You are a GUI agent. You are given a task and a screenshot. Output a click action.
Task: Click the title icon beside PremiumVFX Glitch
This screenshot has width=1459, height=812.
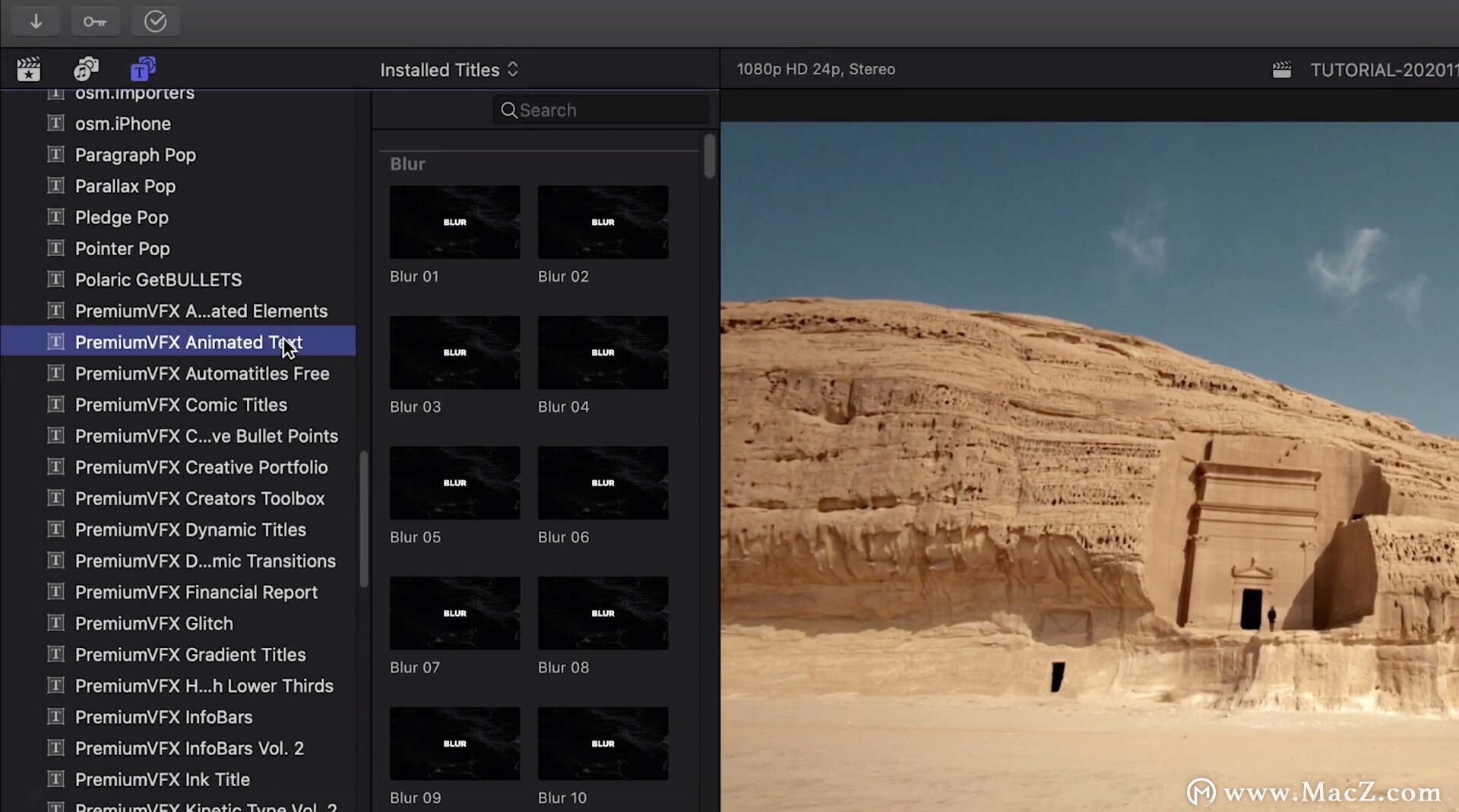pos(55,622)
